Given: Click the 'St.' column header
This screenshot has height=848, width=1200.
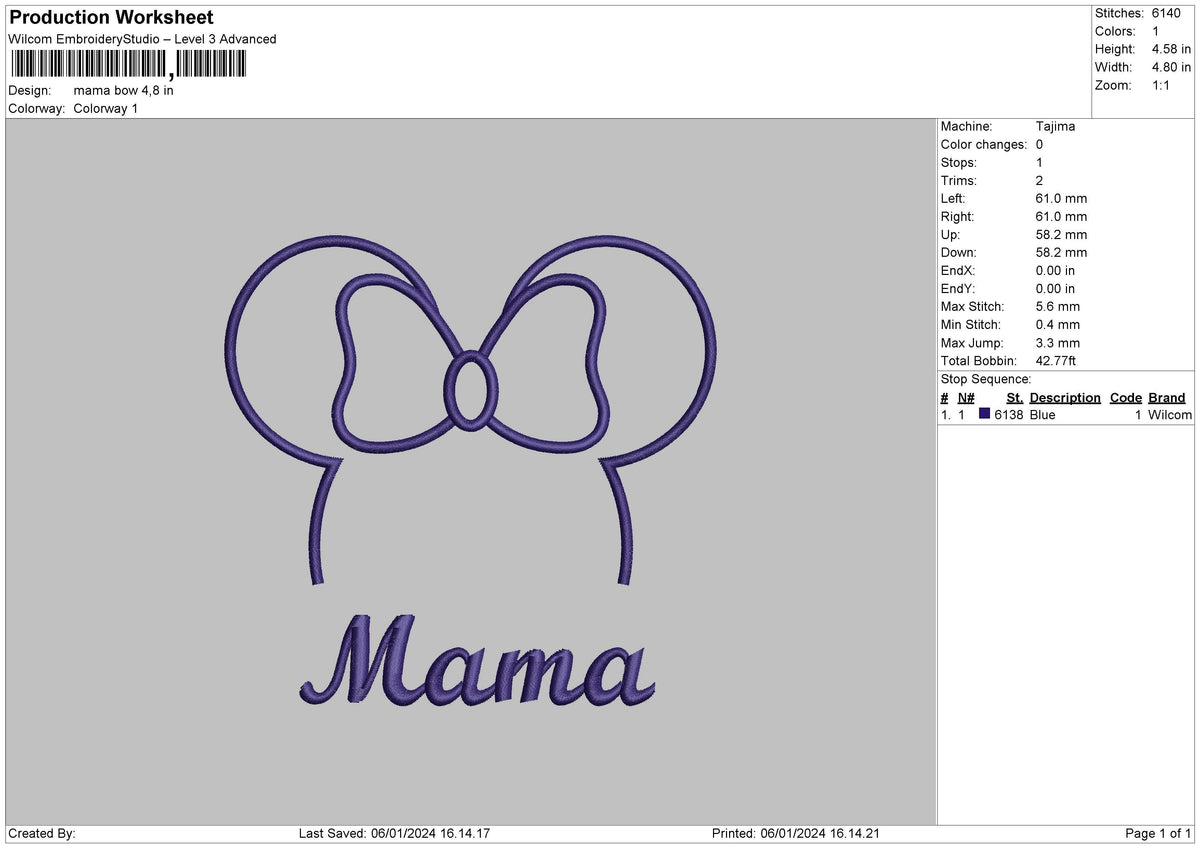Looking at the screenshot, I should point(1015,397).
